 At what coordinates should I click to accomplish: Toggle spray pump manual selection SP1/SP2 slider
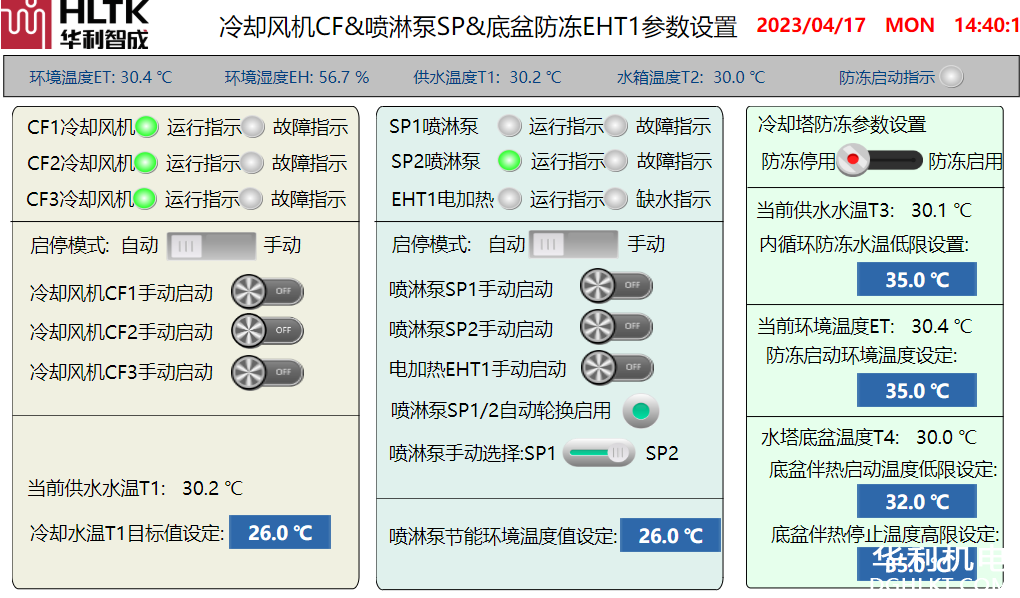[599, 453]
